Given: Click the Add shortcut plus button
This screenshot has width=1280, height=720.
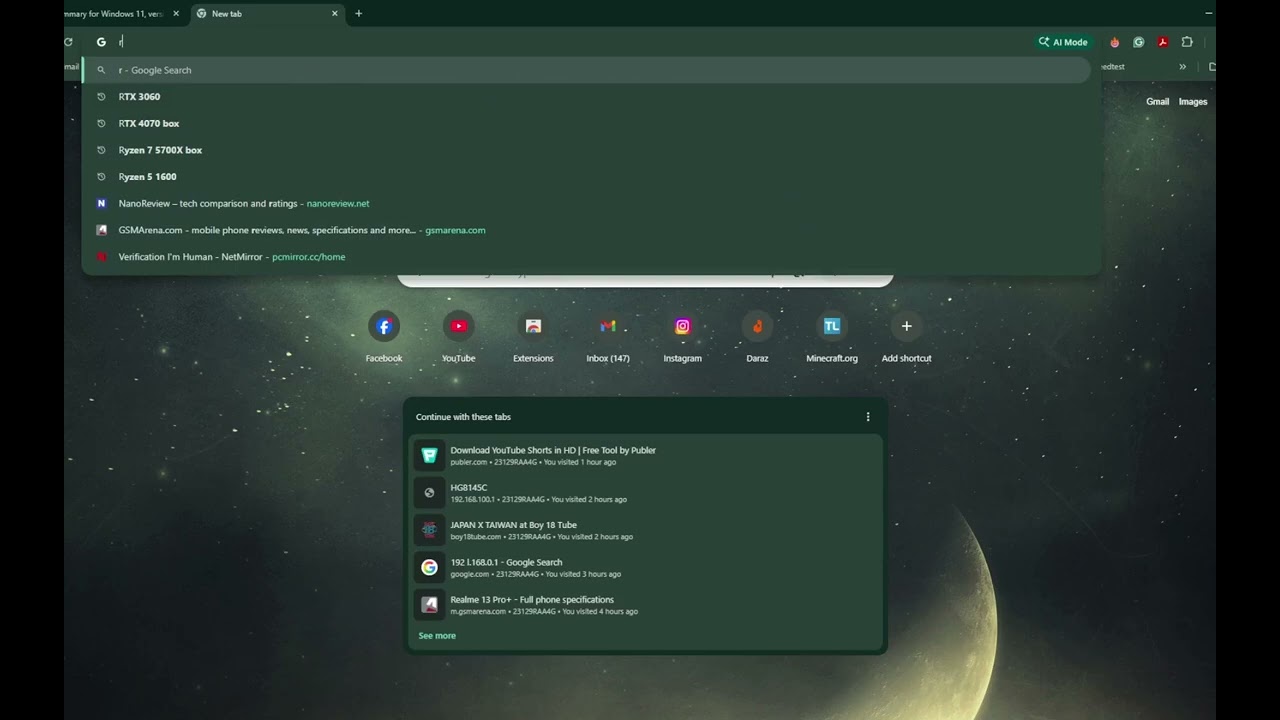Looking at the screenshot, I should pyautogui.click(x=907, y=326).
